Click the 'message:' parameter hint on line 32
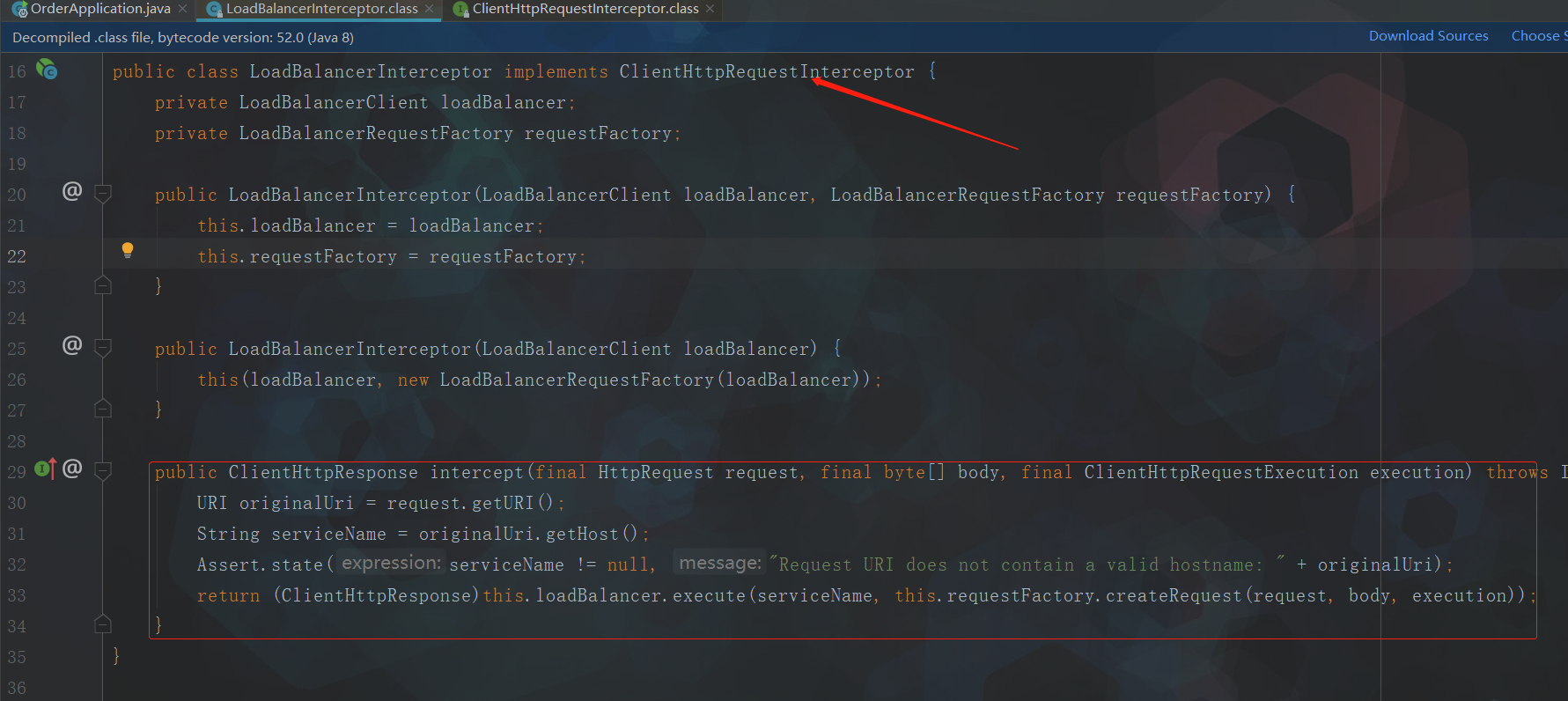1568x701 pixels. [x=720, y=563]
